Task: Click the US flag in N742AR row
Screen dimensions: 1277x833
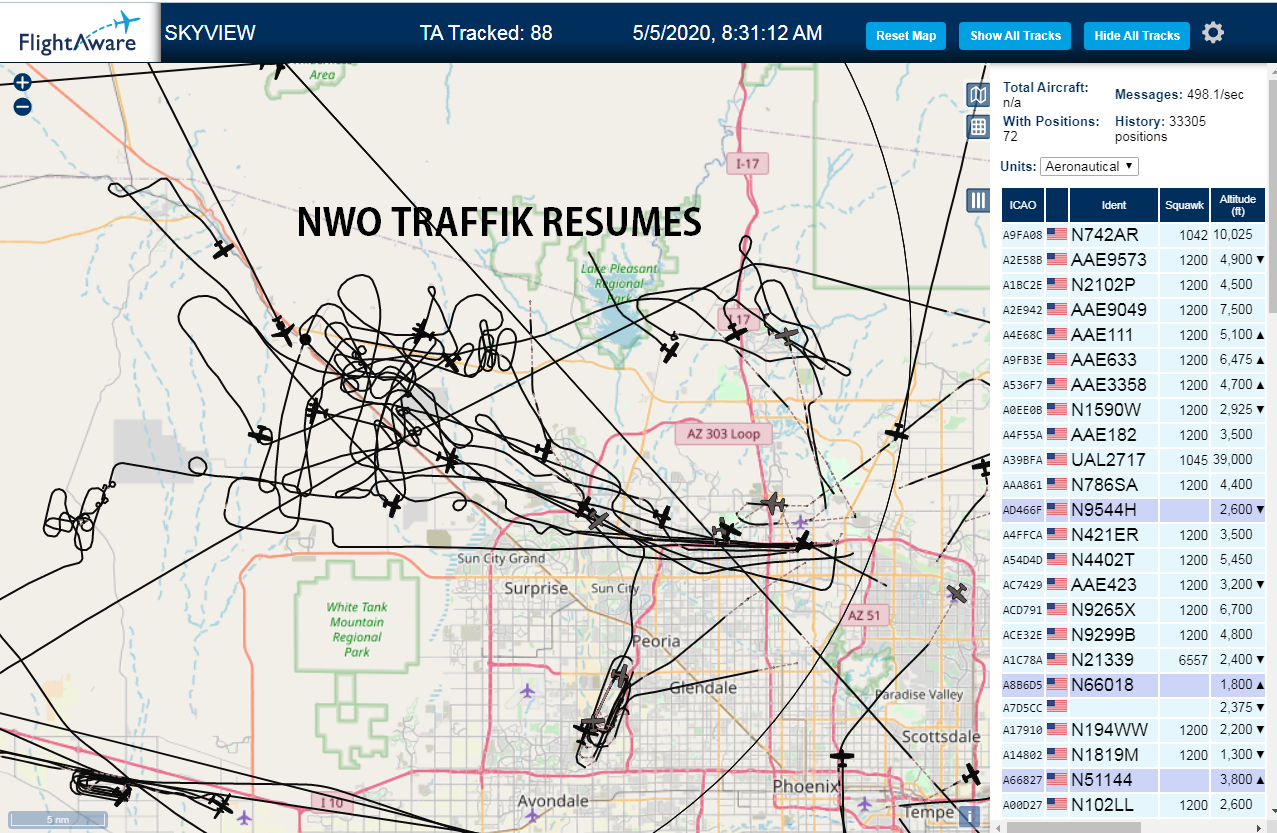Action: [1057, 235]
